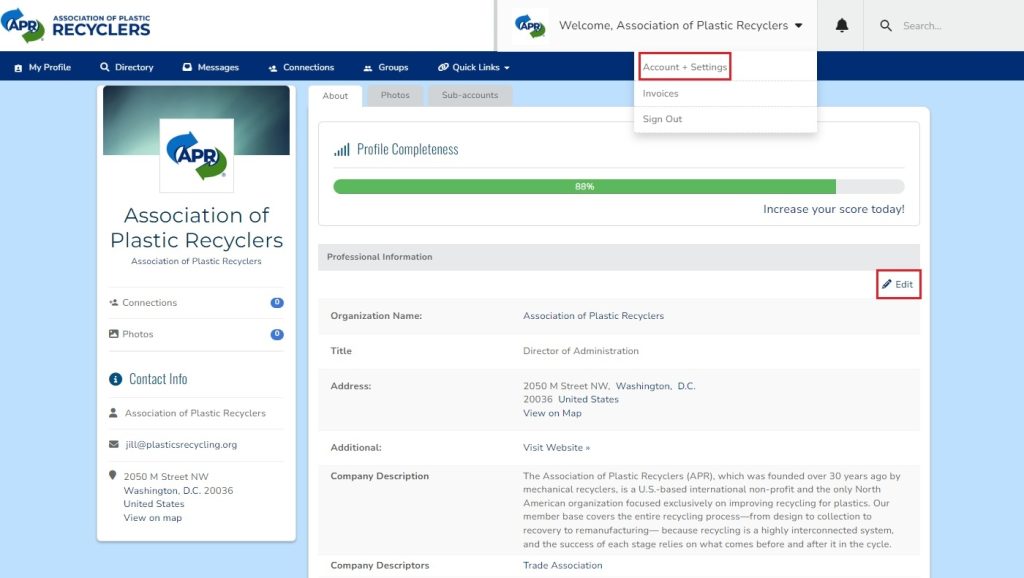Click View on map in Contact Info
The image size is (1024, 578).
[153, 517]
